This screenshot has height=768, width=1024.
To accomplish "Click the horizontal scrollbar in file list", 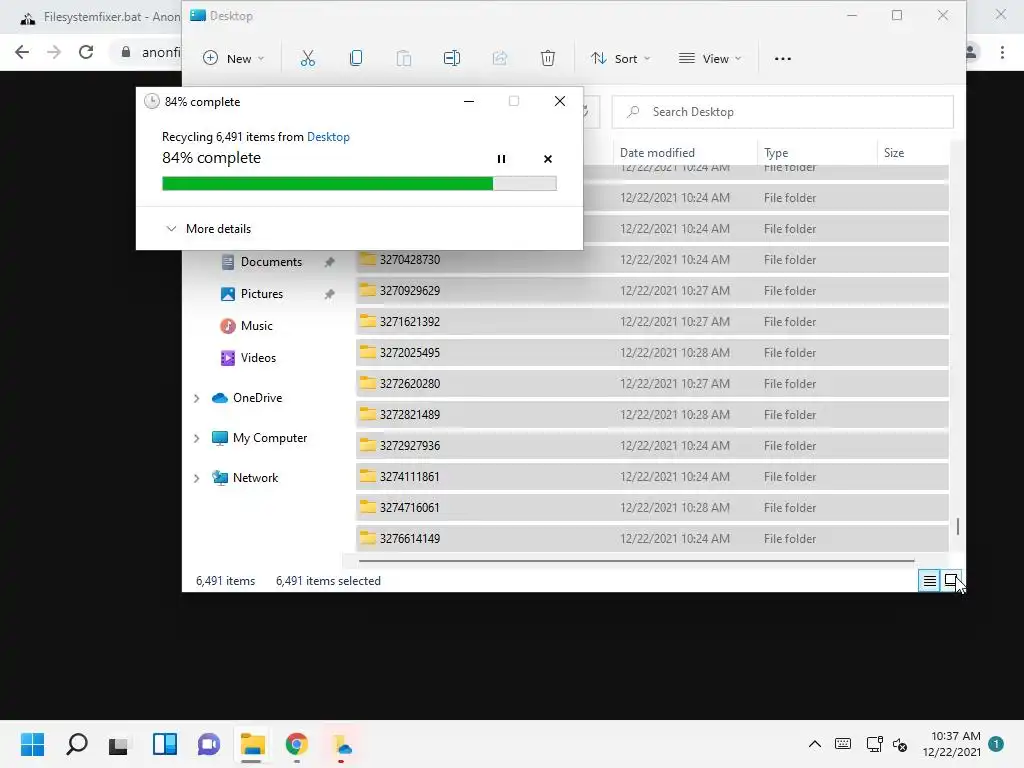I will click(637, 560).
